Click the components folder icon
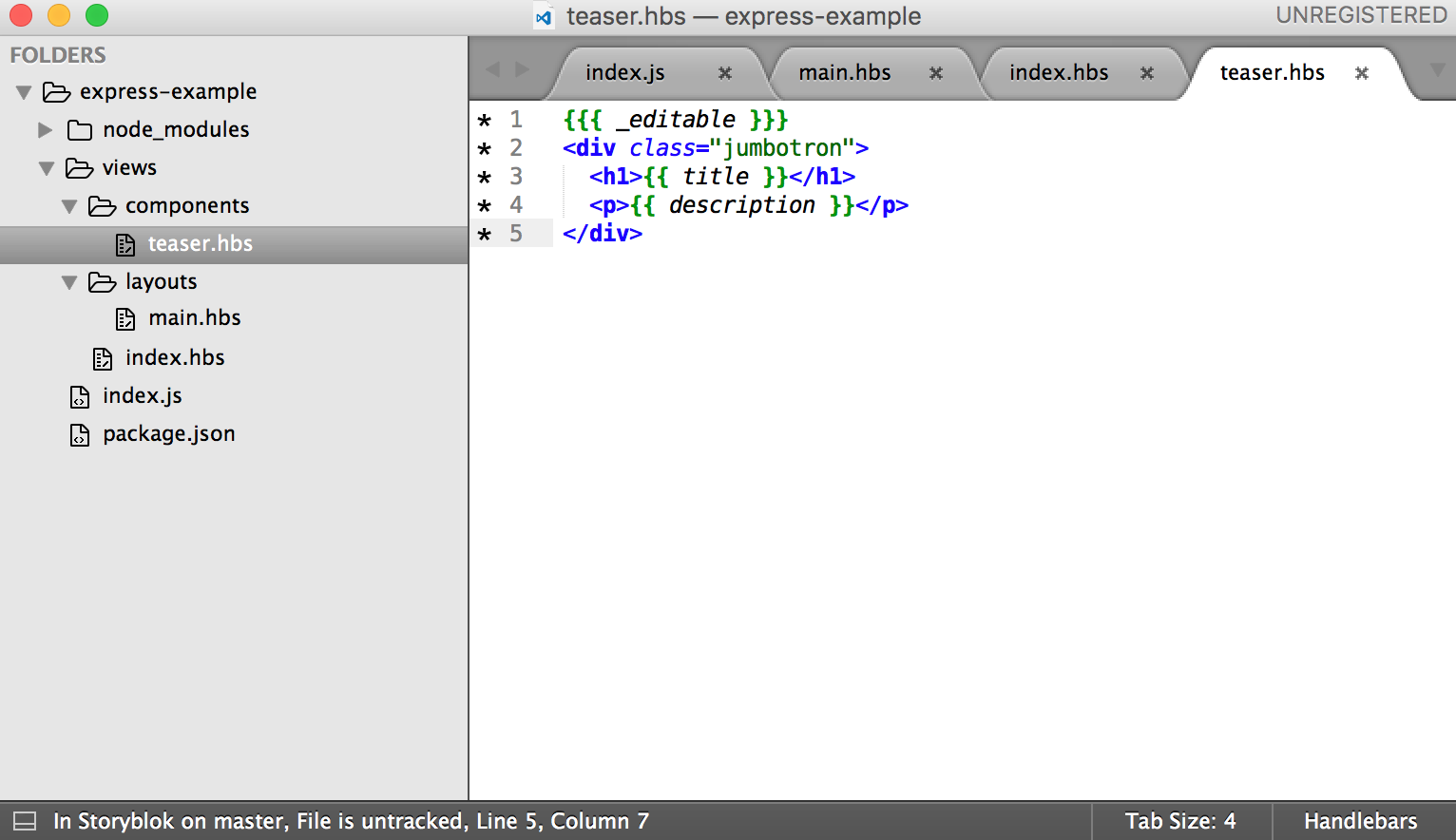 [x=103, y=206]
